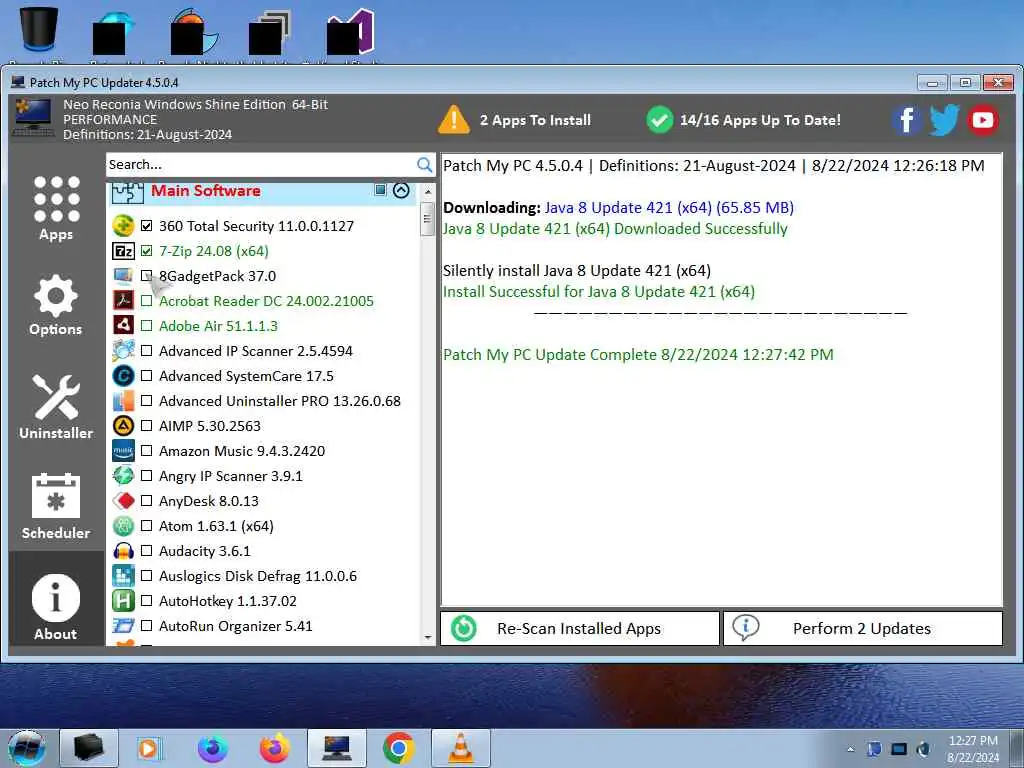Click the Main Software heading text
This screenshot has height=768, width=1024.
click(206, 191)
